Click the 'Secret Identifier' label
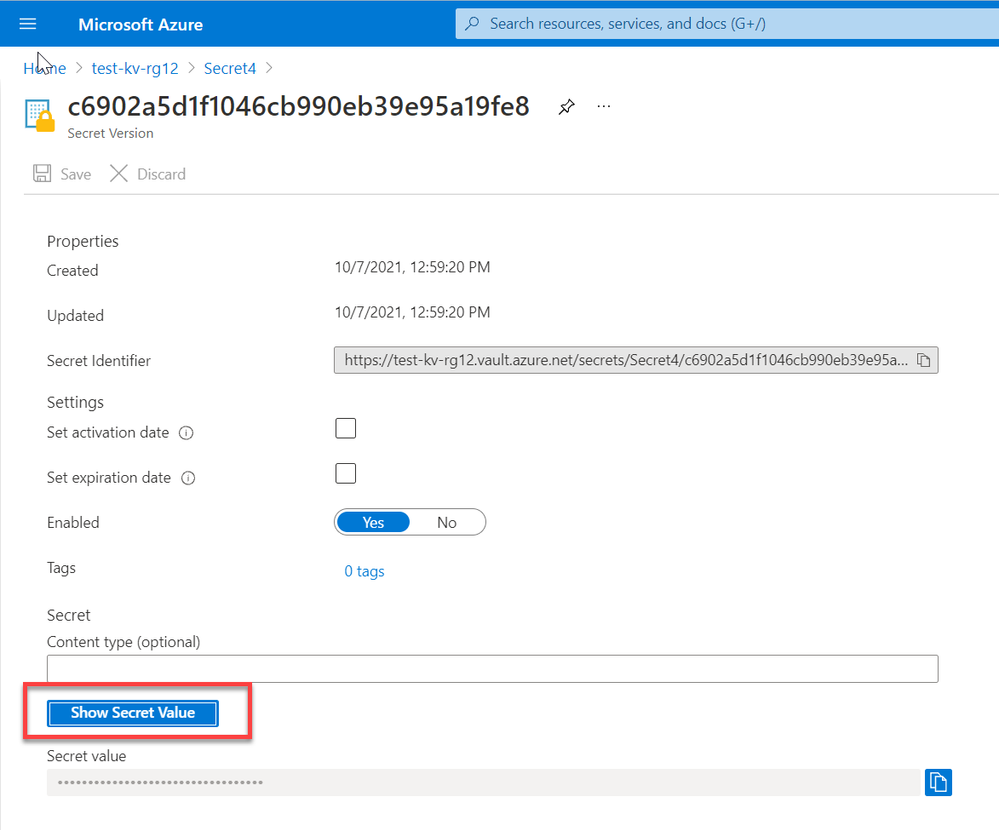The image size is (999, 830). (x=99, y=361)
